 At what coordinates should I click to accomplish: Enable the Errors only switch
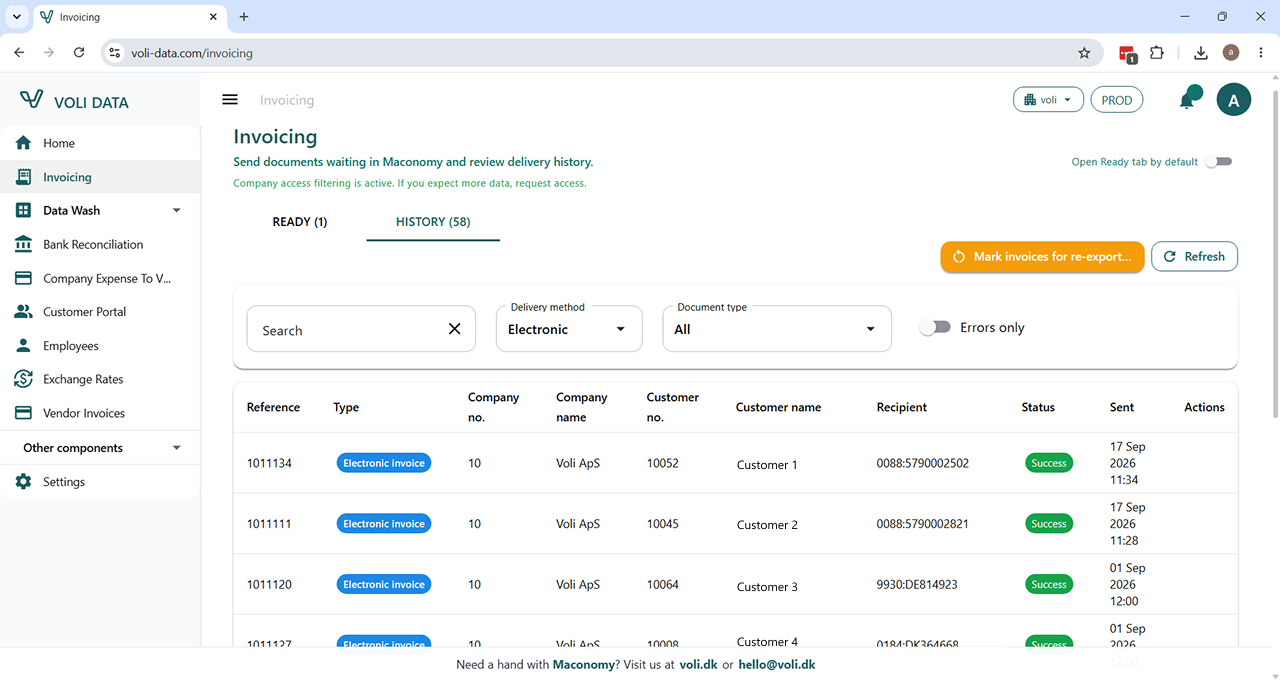(x=935, y=328)
